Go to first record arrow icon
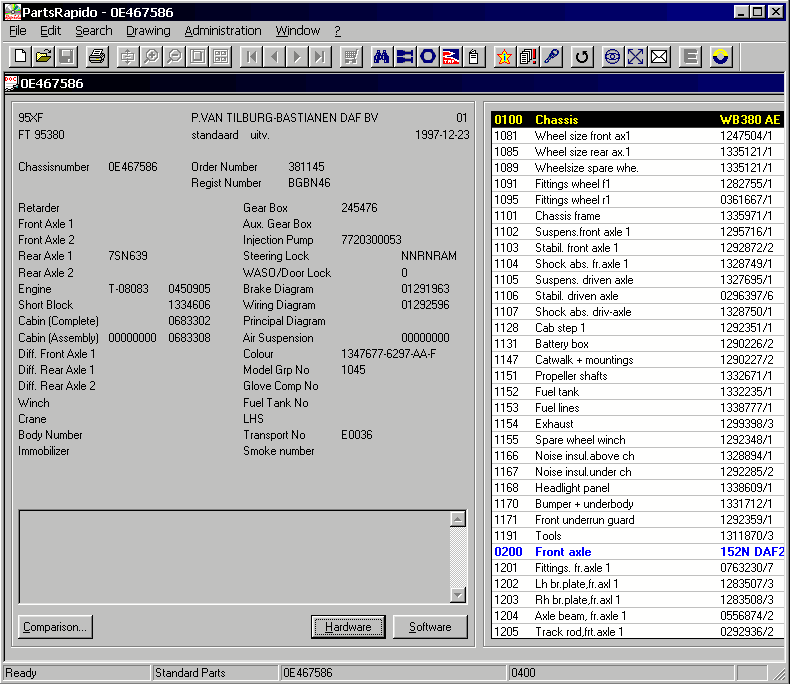 (251, 56)
